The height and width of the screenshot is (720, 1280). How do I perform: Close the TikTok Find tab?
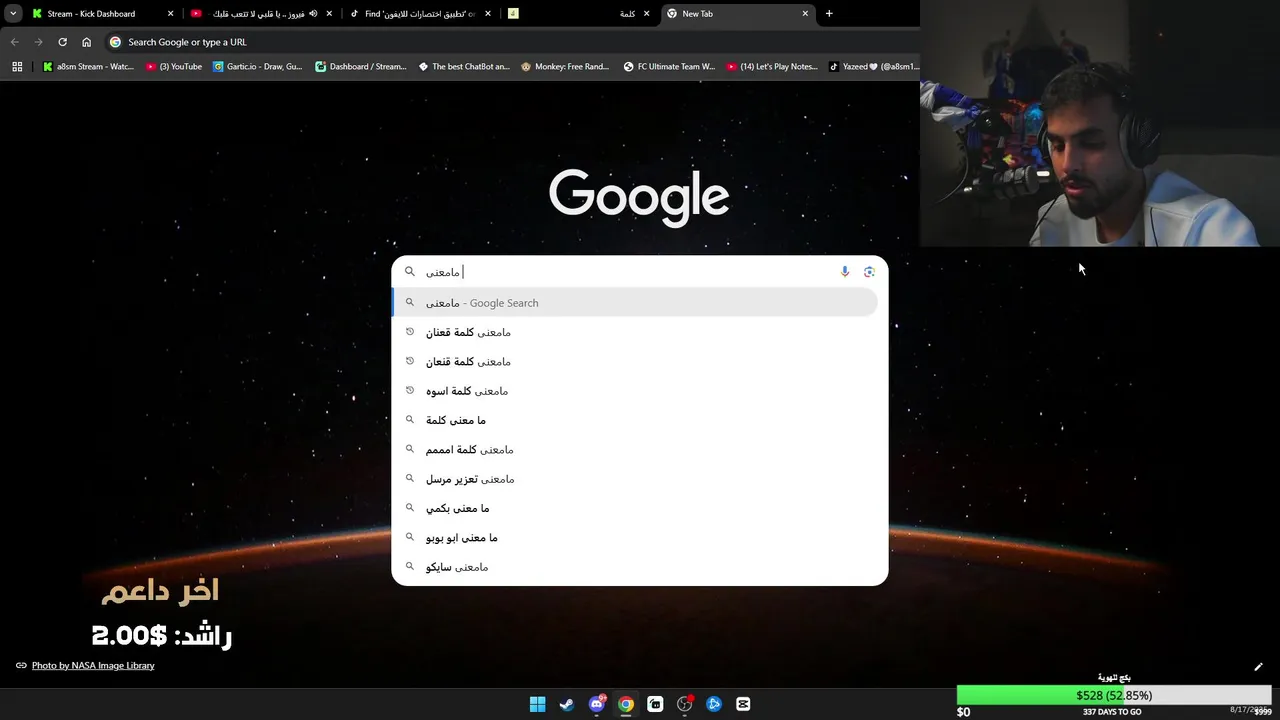(488, 14)
